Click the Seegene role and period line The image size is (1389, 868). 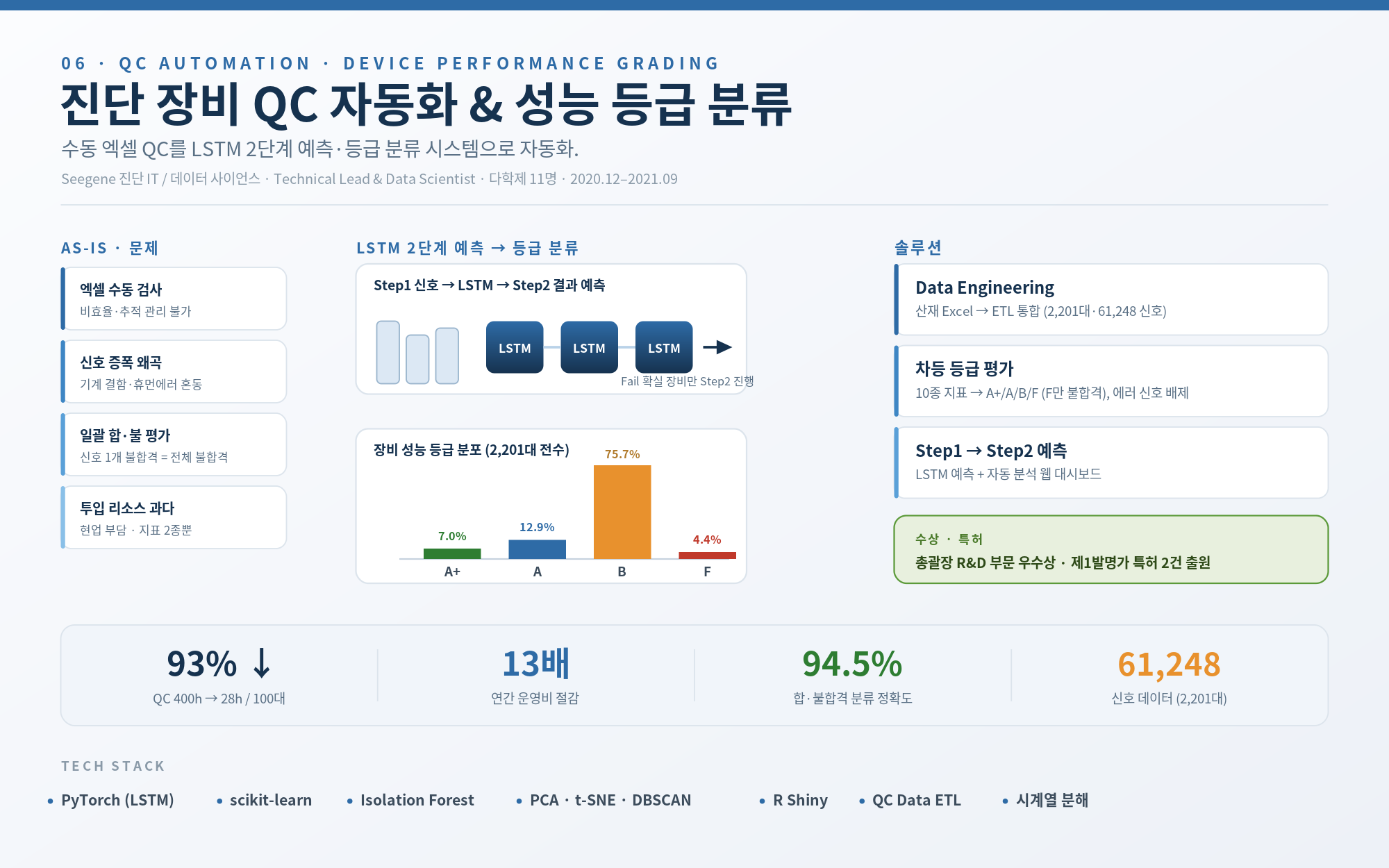(x=369, y=178)
